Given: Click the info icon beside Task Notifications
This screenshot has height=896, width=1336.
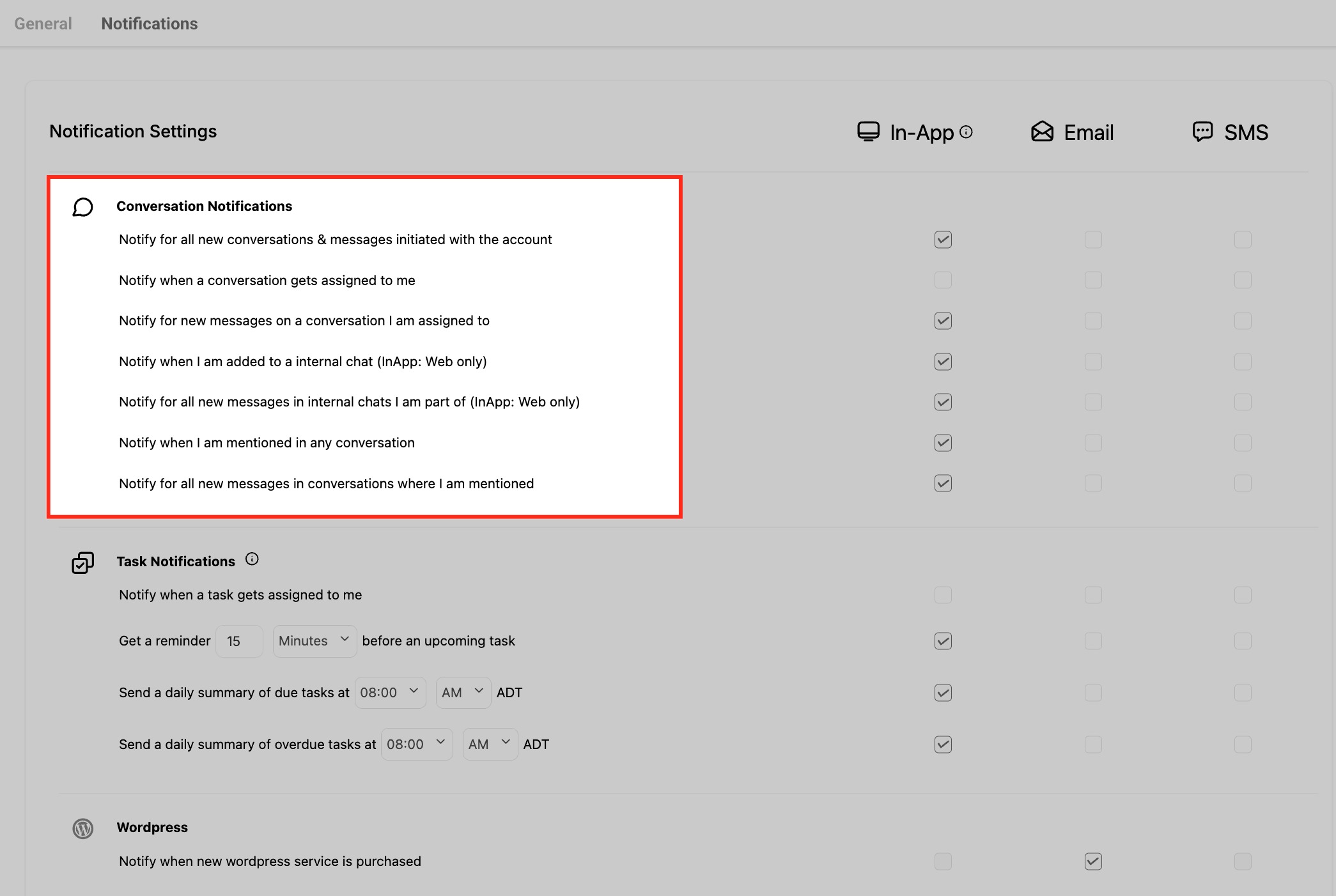Looking at the screenshot, I should 252,559.
